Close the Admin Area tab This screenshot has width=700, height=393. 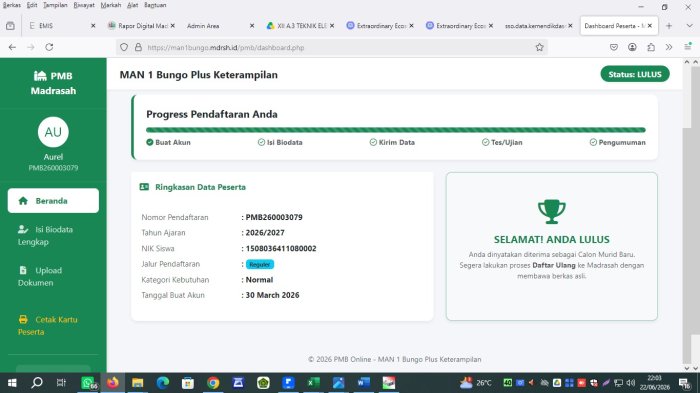[252, 26]
